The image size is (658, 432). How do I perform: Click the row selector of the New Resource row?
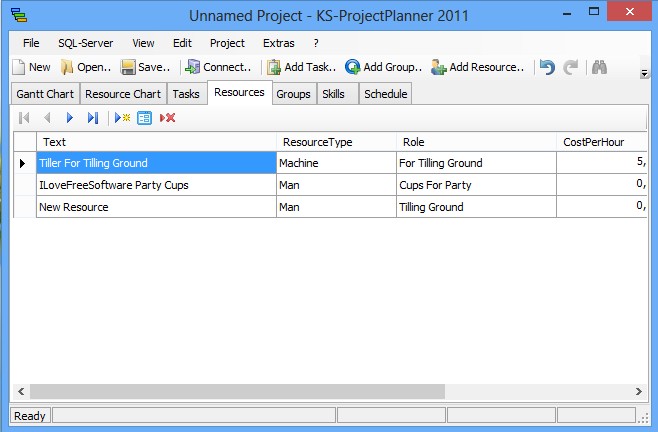point(25,207)
